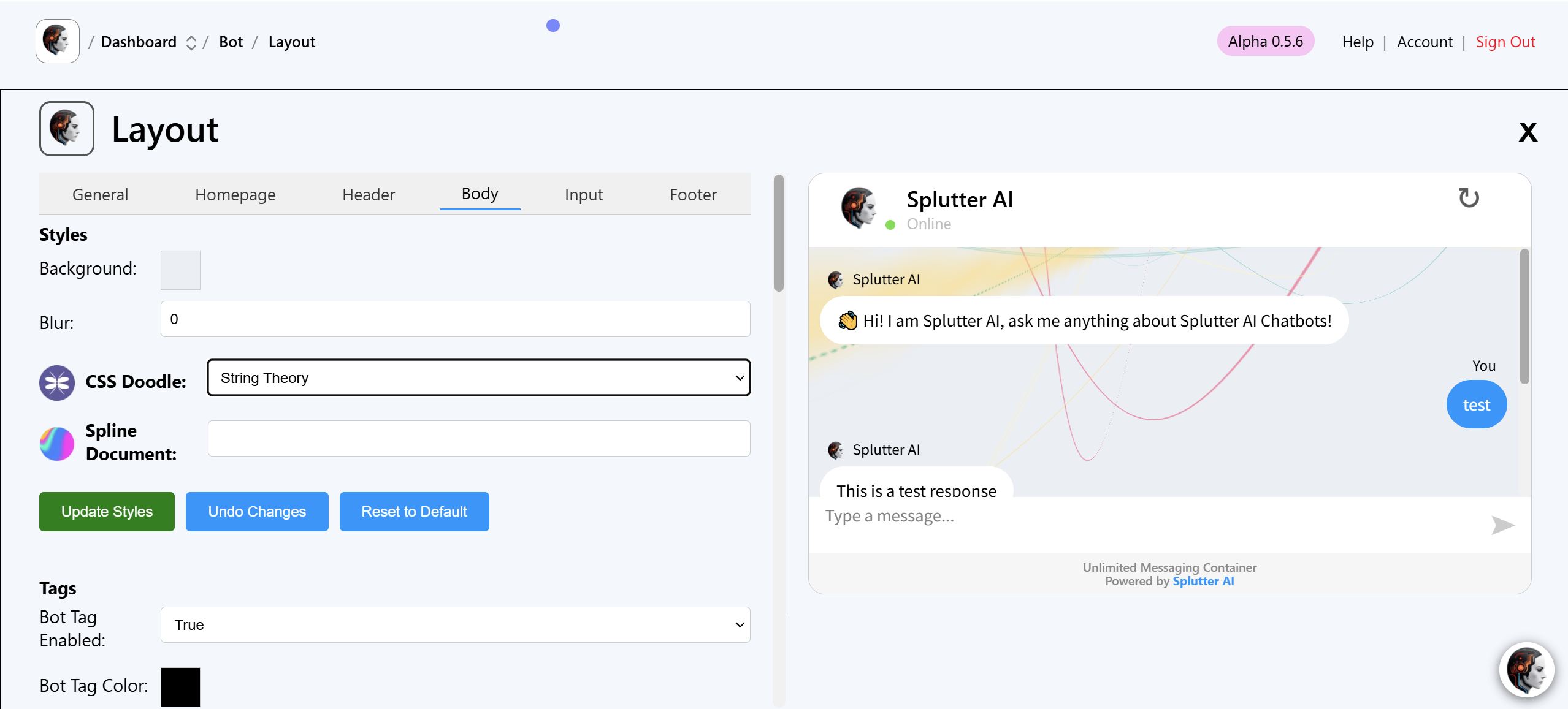This screenshot has width=1568, height=709.
Task: Open the black Bot Tag Color swatch
Action: click(x=180, y=686)
